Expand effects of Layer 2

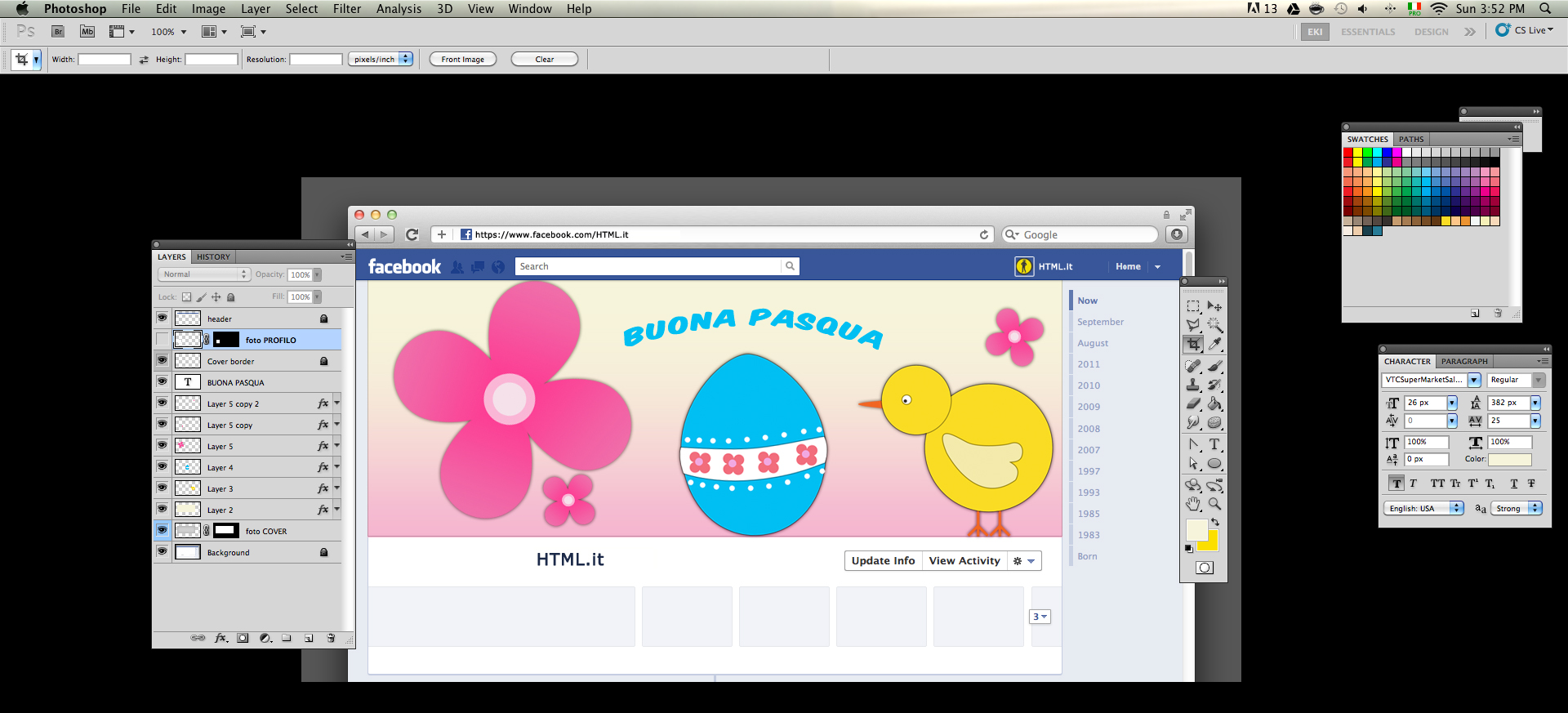click(336, 509)
